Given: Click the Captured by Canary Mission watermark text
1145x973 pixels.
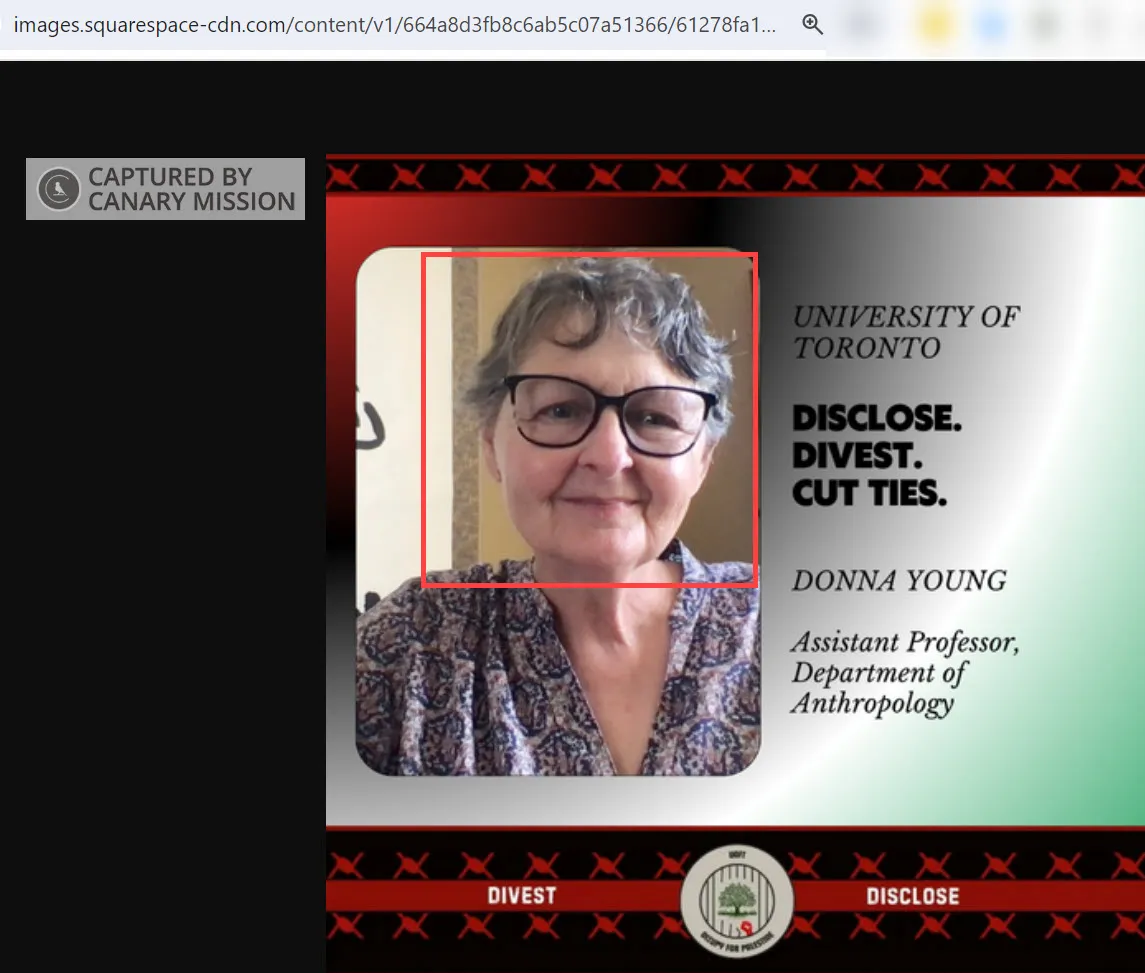Looking at the screenshot, I should pyautogui.click(x=191, y=189).
